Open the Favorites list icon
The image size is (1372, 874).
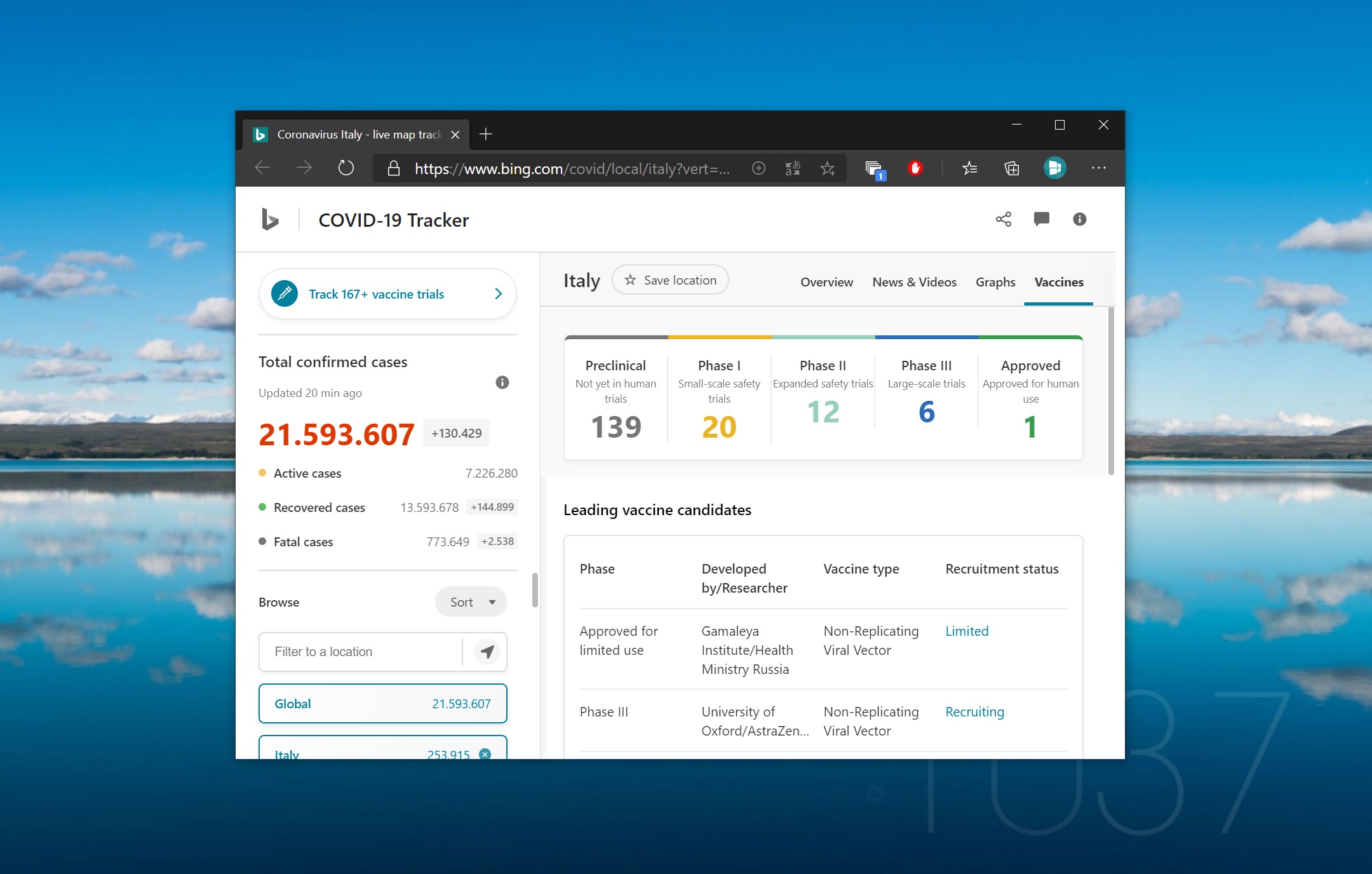click(x=969, y=168)
